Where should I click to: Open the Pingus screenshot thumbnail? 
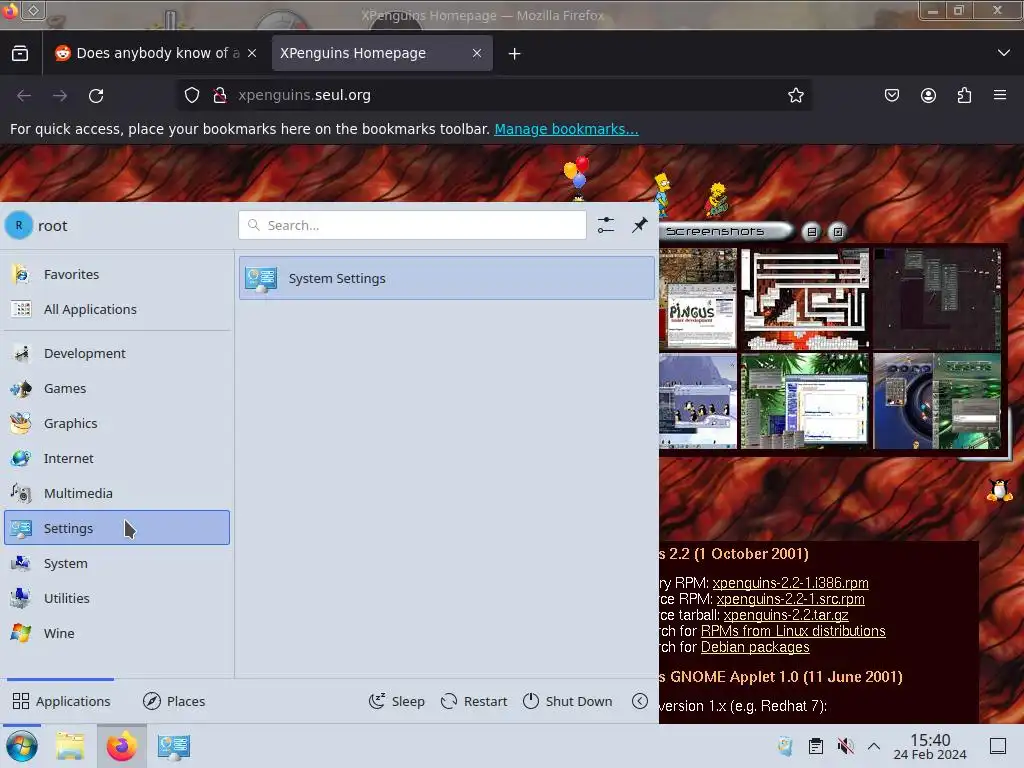click(698, 299)
